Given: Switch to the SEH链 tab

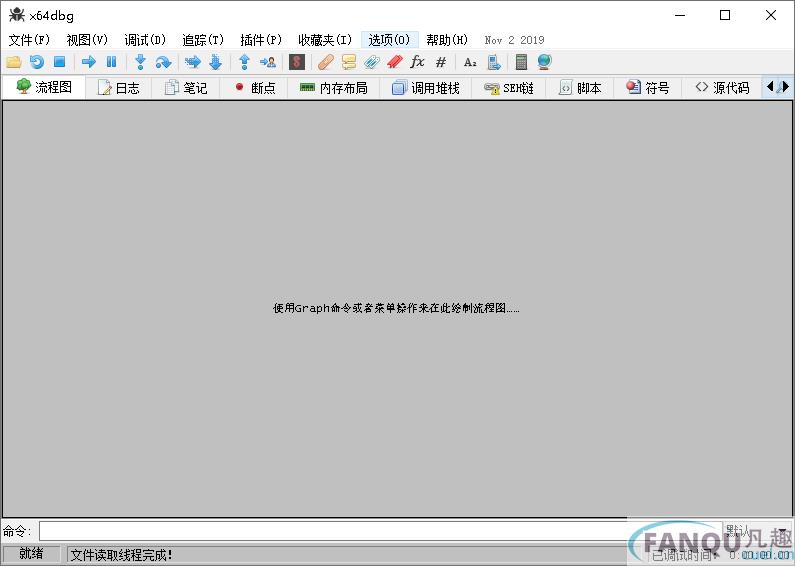Looking at the screenshot, I should (x=509, y=88).
